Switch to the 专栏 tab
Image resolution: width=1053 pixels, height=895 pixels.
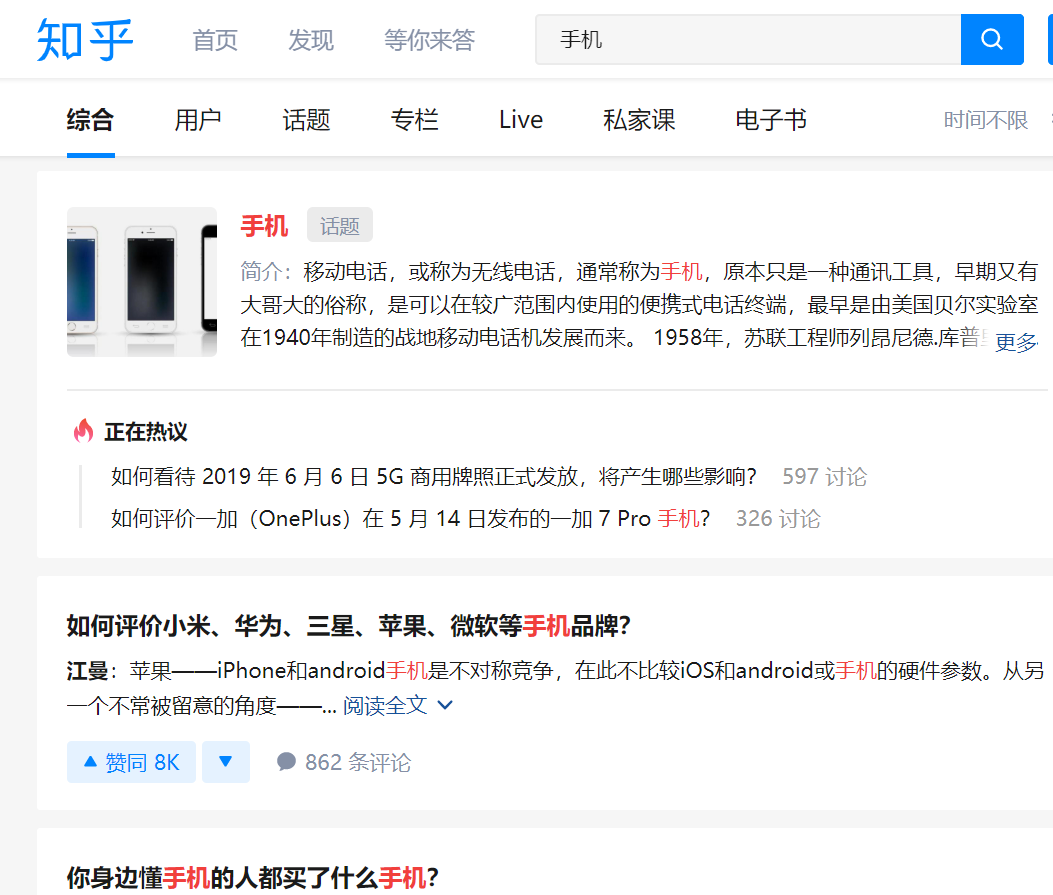414,120
